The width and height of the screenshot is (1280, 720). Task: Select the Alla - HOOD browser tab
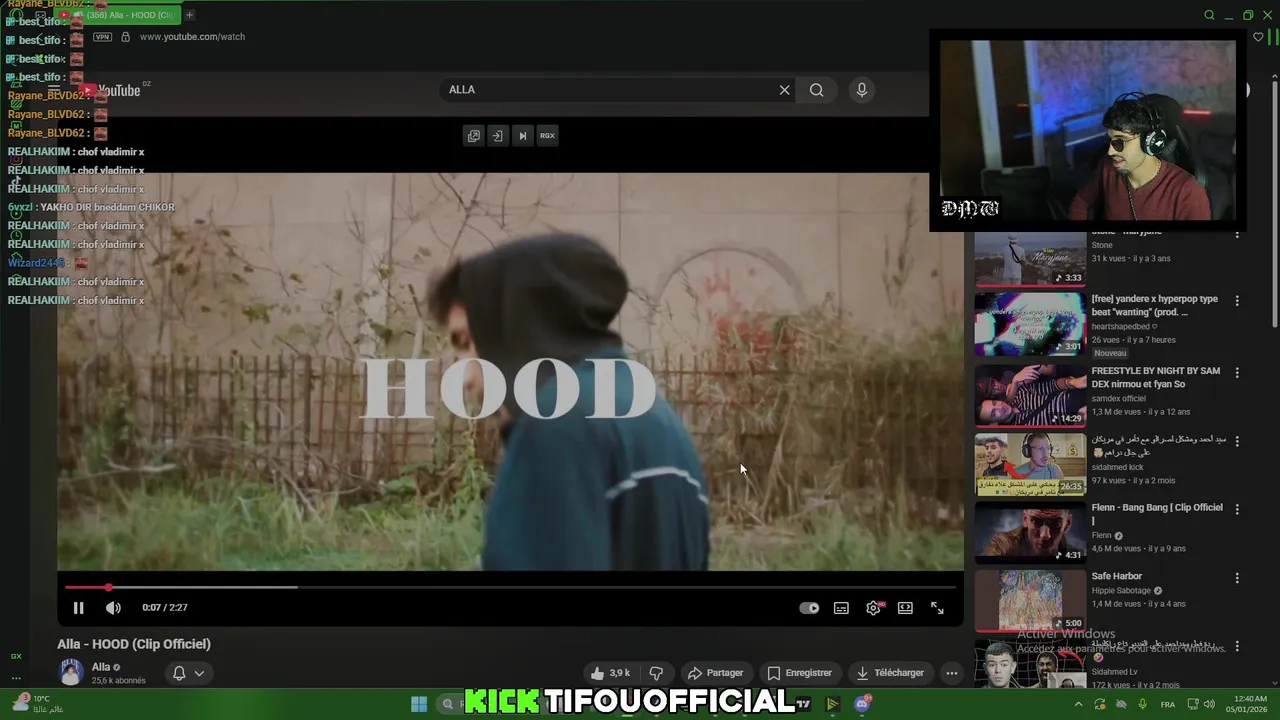[118, 15]
